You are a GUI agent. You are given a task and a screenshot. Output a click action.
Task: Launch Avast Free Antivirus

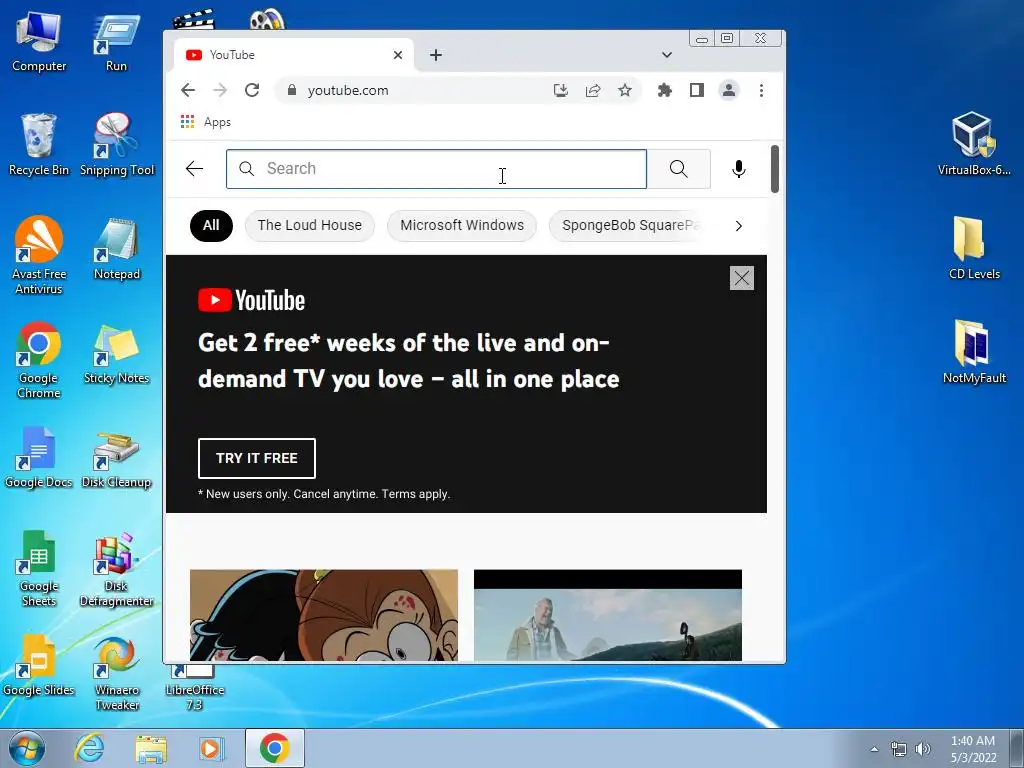(39, 256)
